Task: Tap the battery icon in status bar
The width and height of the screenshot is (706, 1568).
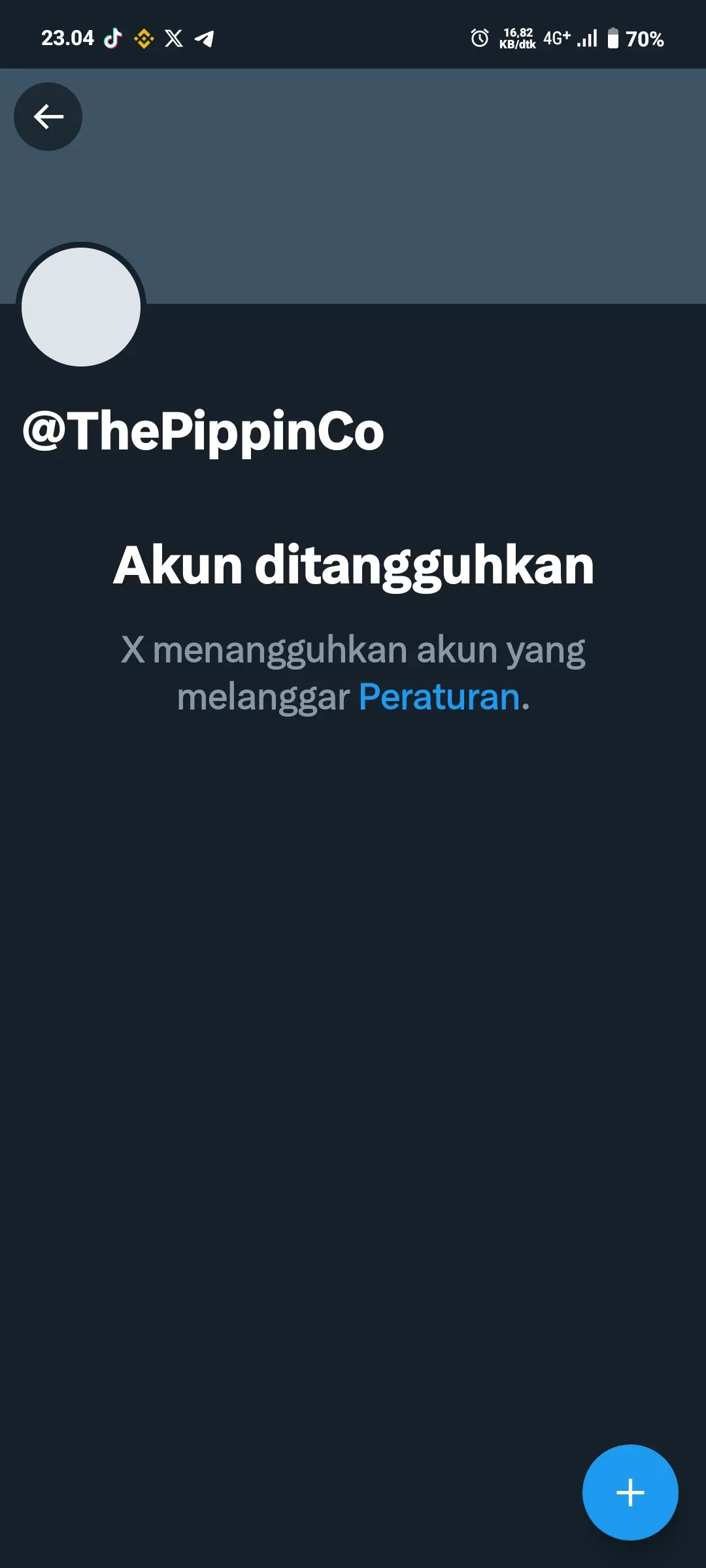Action: [x=613, y=39]
